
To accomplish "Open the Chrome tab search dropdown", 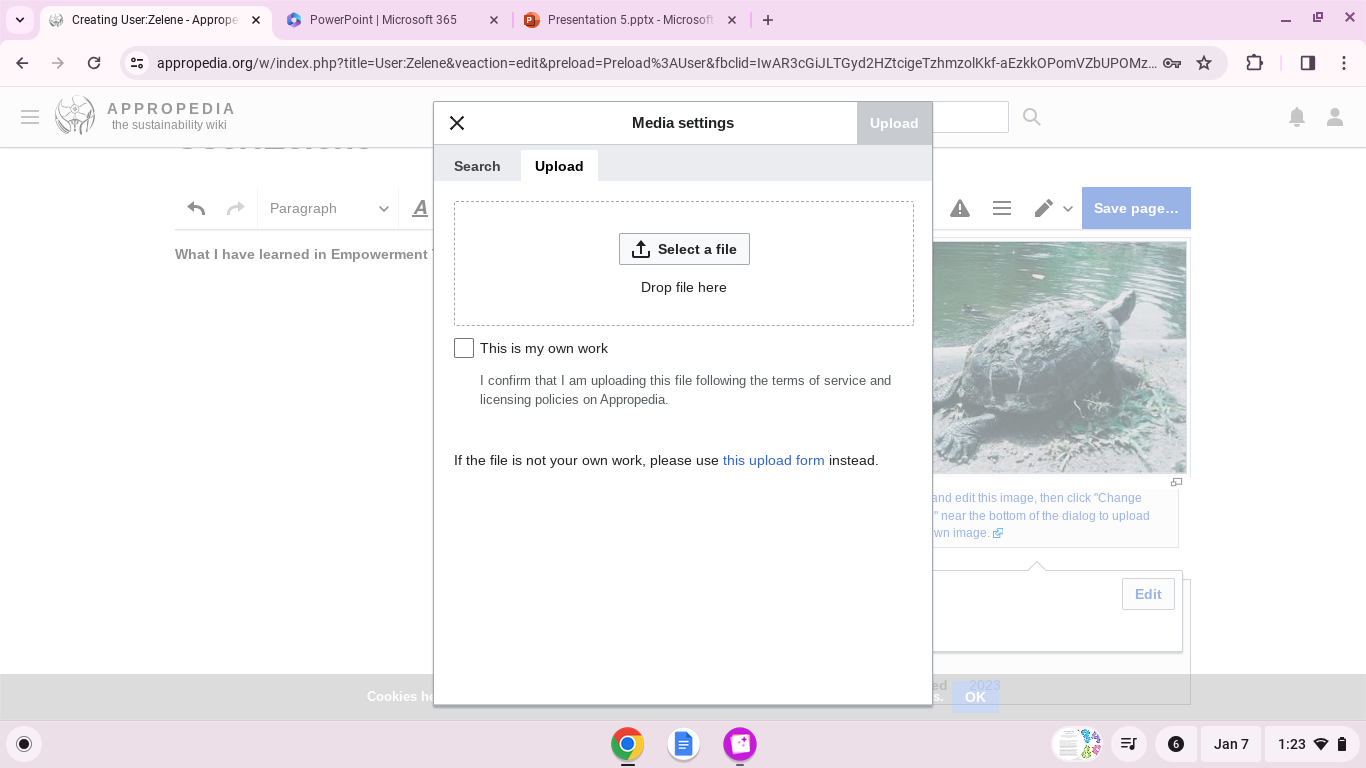I will tap(20, 20).
